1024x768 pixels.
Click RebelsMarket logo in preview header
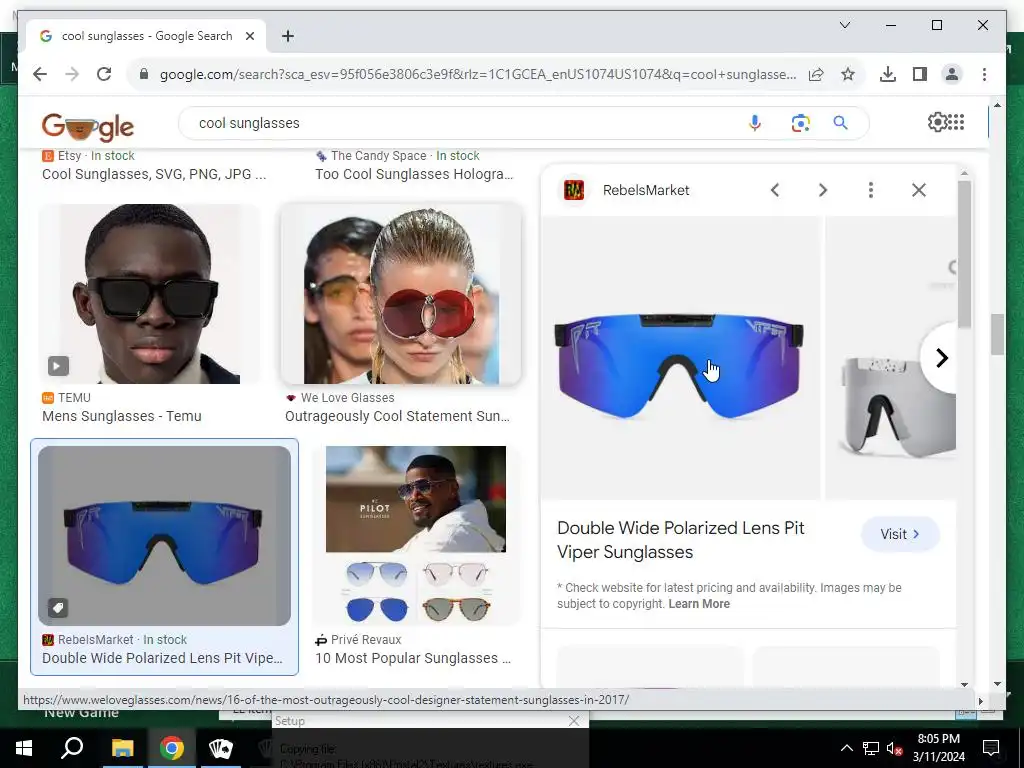pos(574,190)
